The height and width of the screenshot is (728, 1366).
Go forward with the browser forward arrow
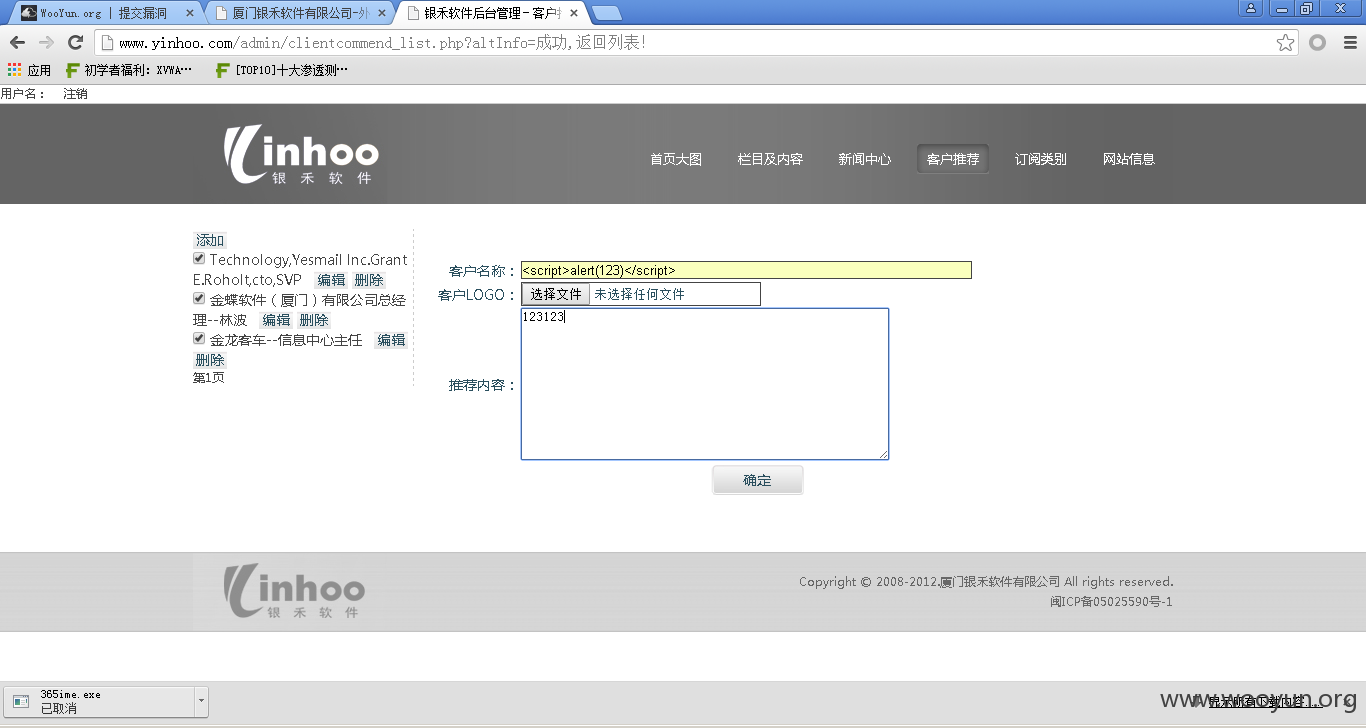pos(46,42)
